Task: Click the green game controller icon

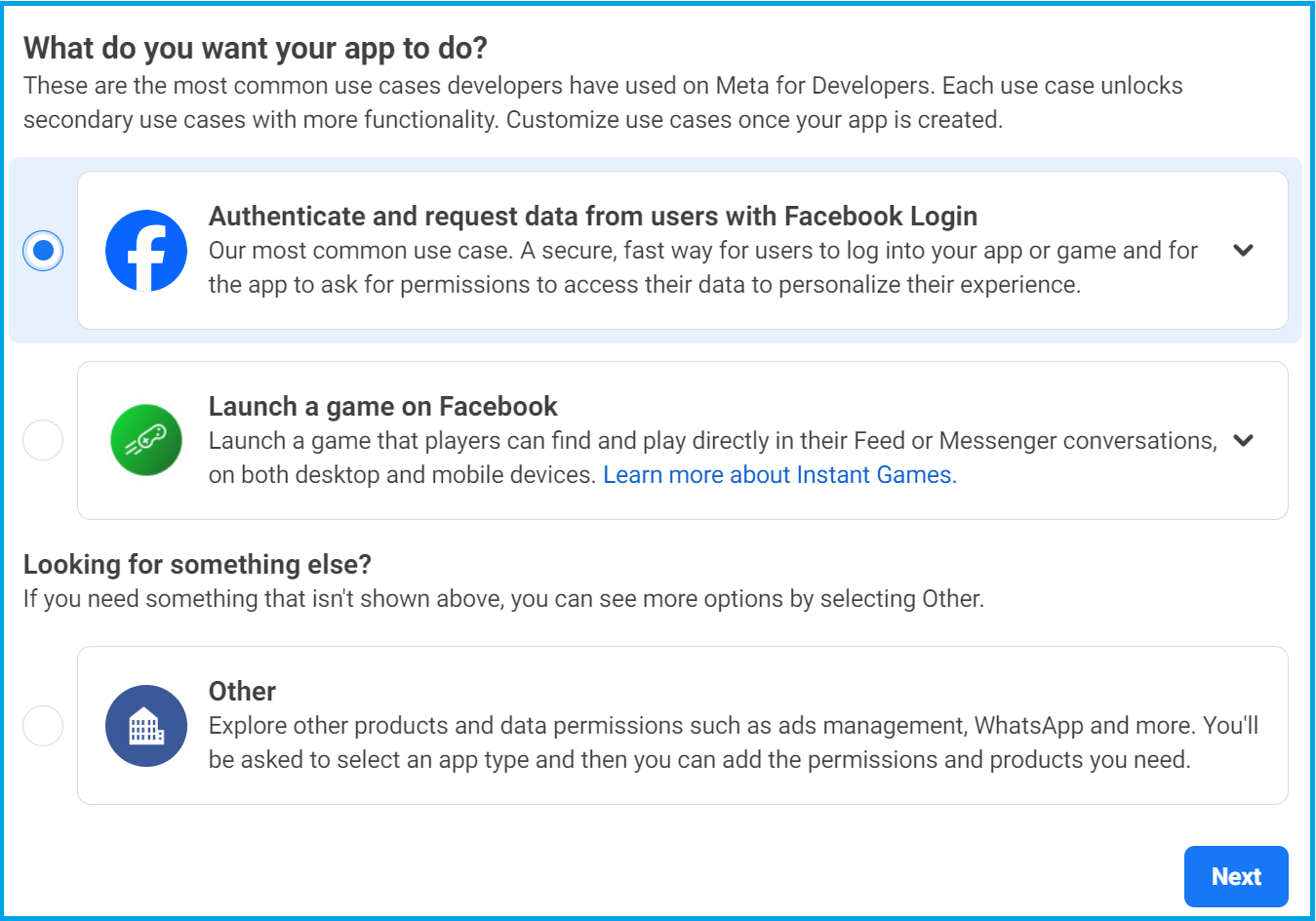Action: [146, 440]
